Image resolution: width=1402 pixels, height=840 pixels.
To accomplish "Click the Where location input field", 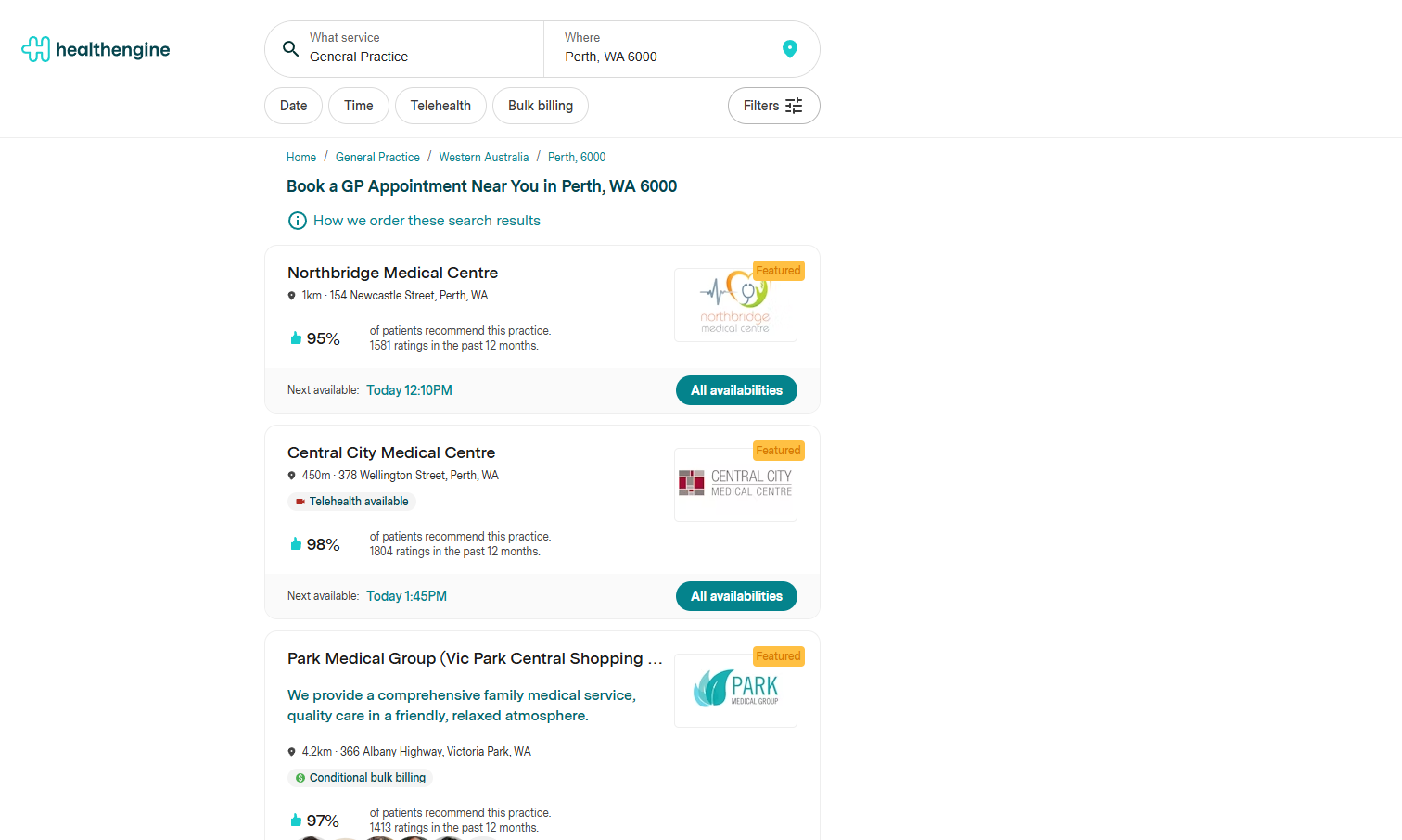I will click(x=658, y=57).
